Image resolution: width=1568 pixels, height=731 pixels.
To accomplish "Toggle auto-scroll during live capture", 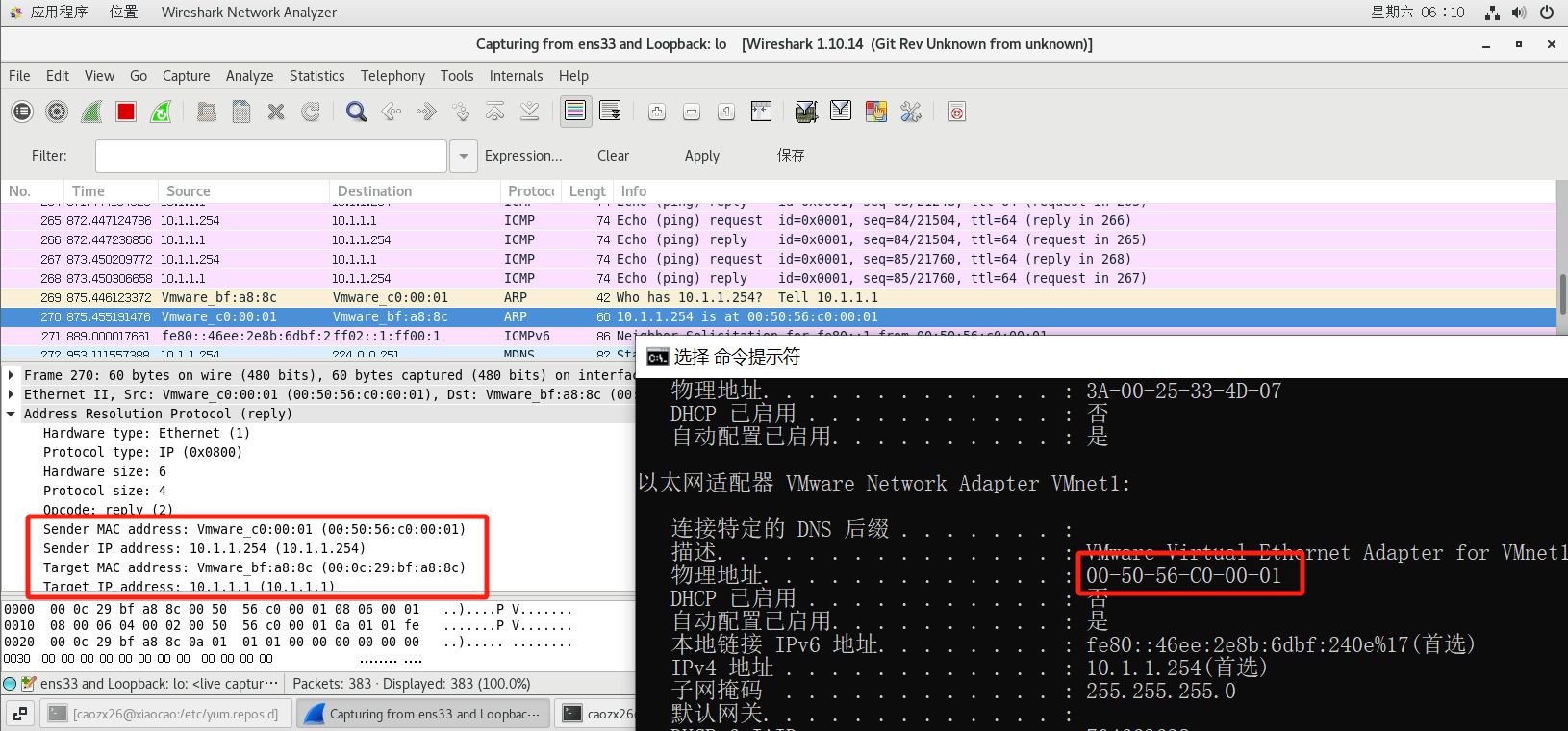I will pyautogui.click(x=610, y=112).
